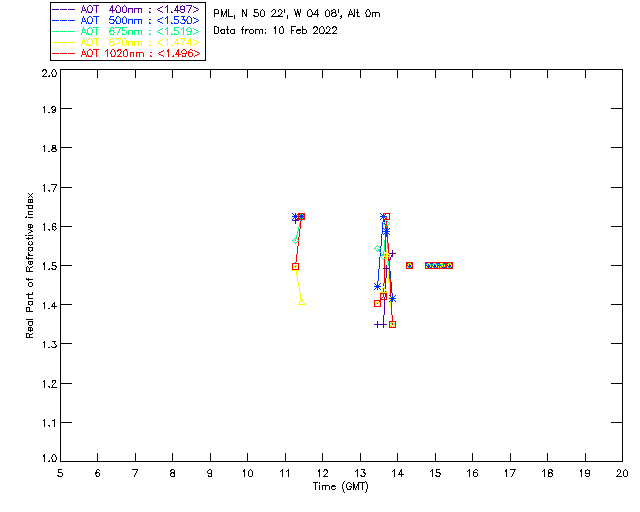Click the 1.0 y-axis tick label
Screen dimensions: 640x512
point(49,458)
